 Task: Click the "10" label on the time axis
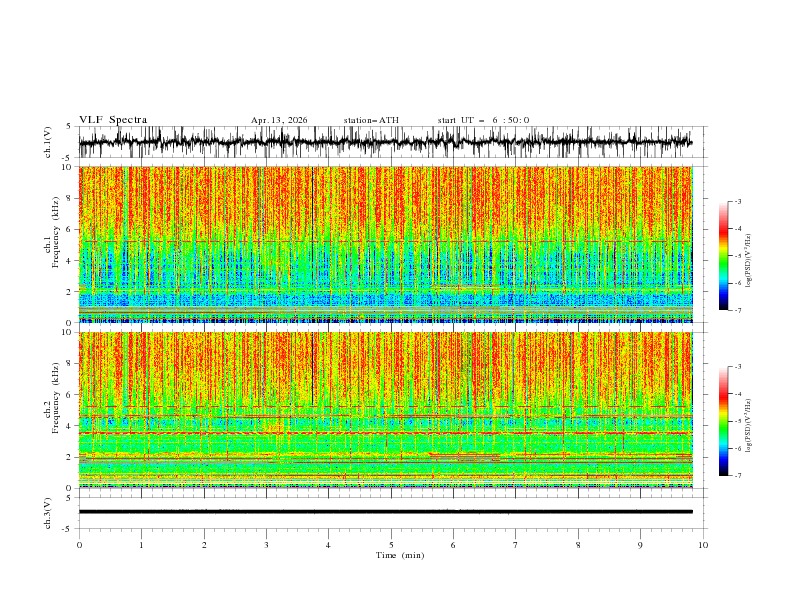click(703, 545)
